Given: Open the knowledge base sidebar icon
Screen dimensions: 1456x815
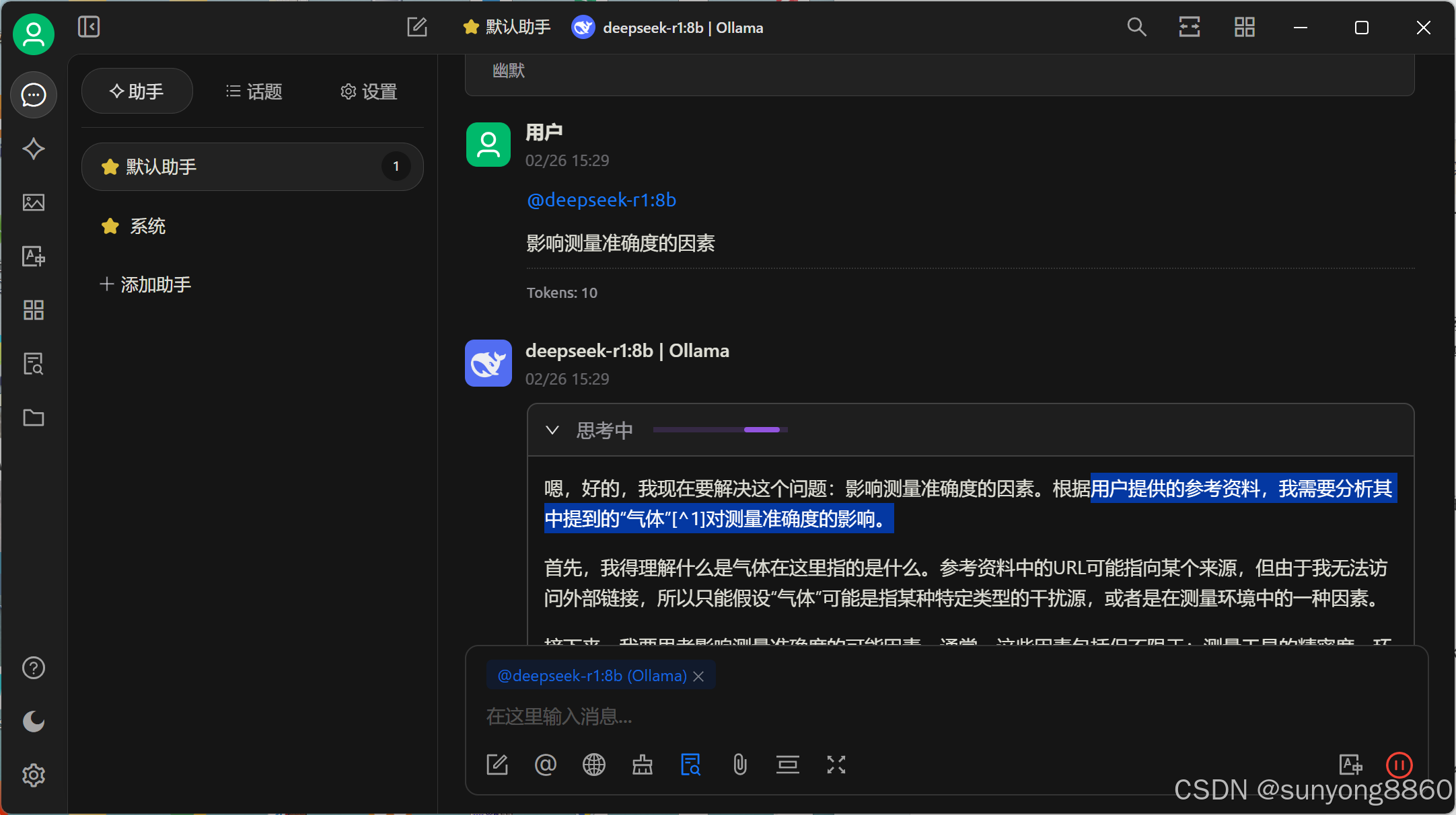Looking at the screenshot, I should click(33, 364).
